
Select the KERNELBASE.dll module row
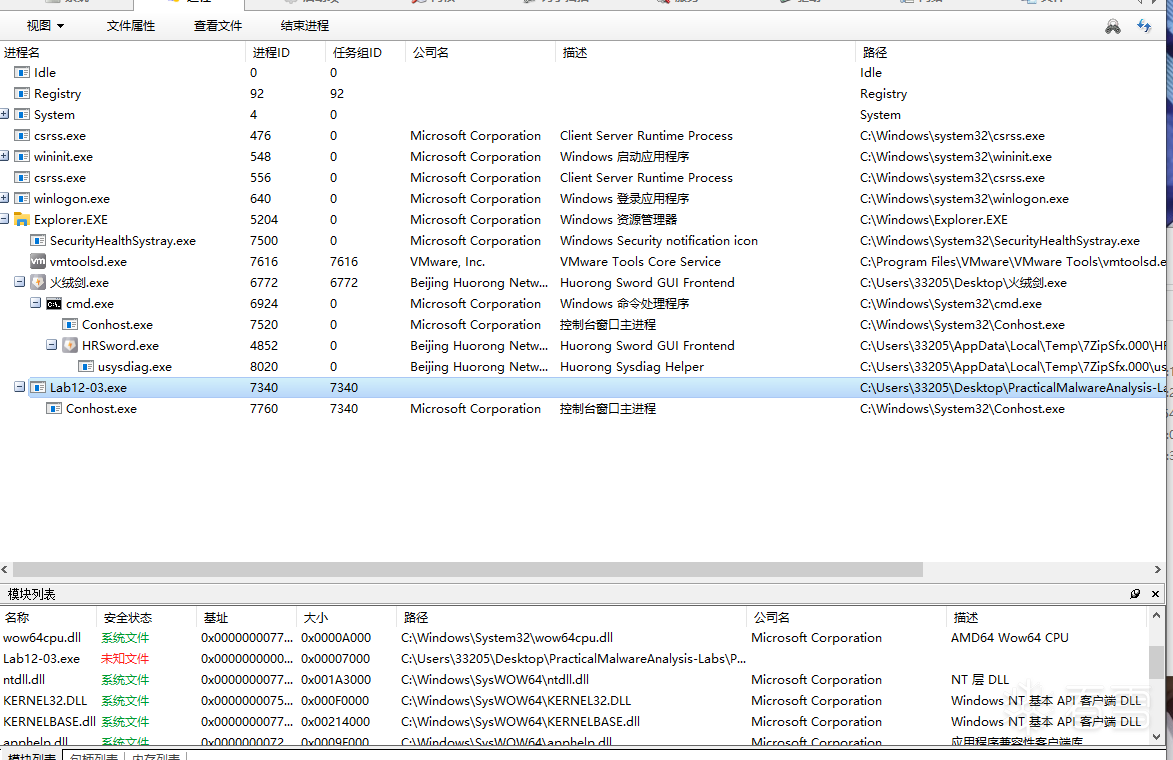[x=574, y=722]
